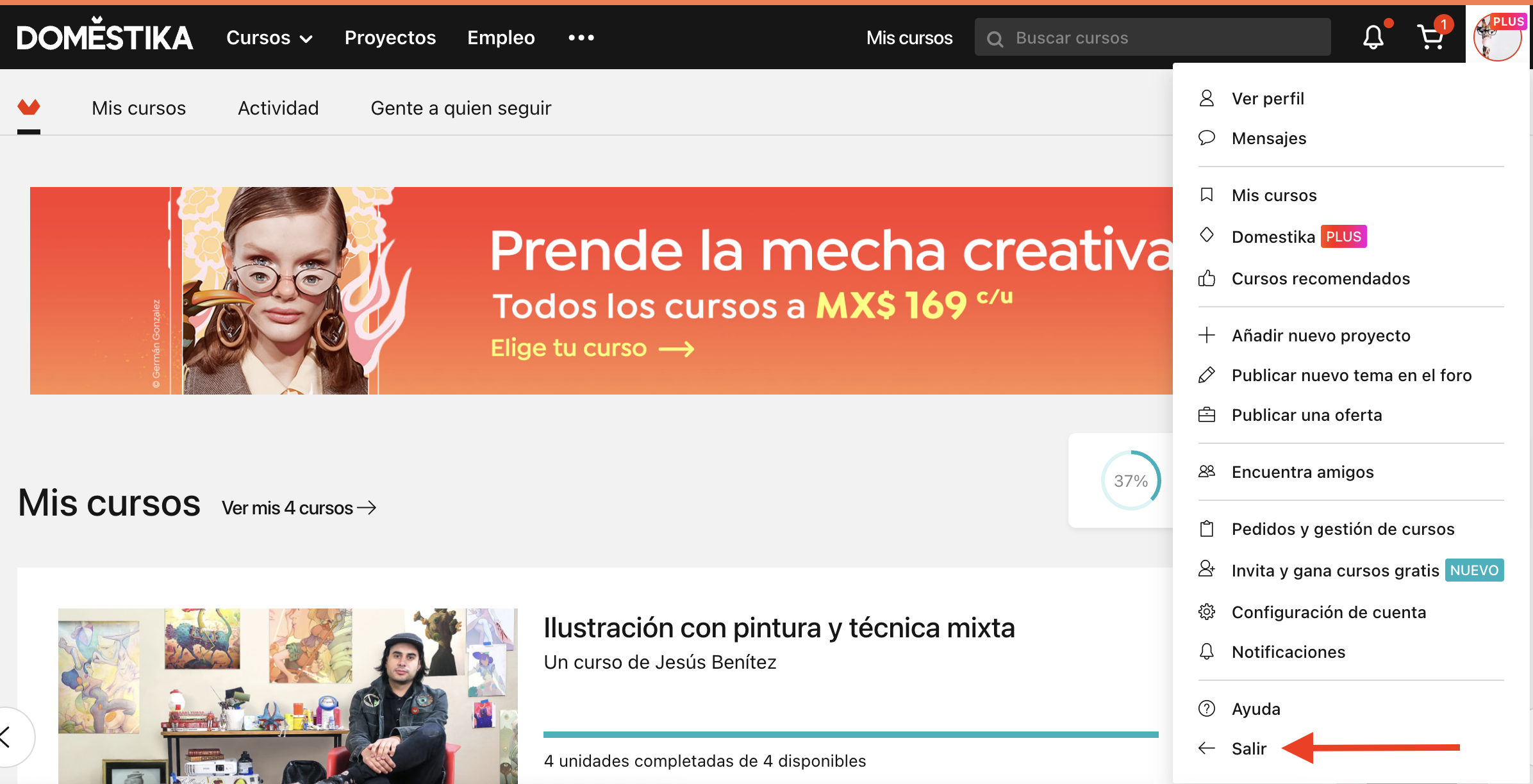1533x784 pixels.
Task: Open Configuración de cuenta
Action: tap(1329, 612)
